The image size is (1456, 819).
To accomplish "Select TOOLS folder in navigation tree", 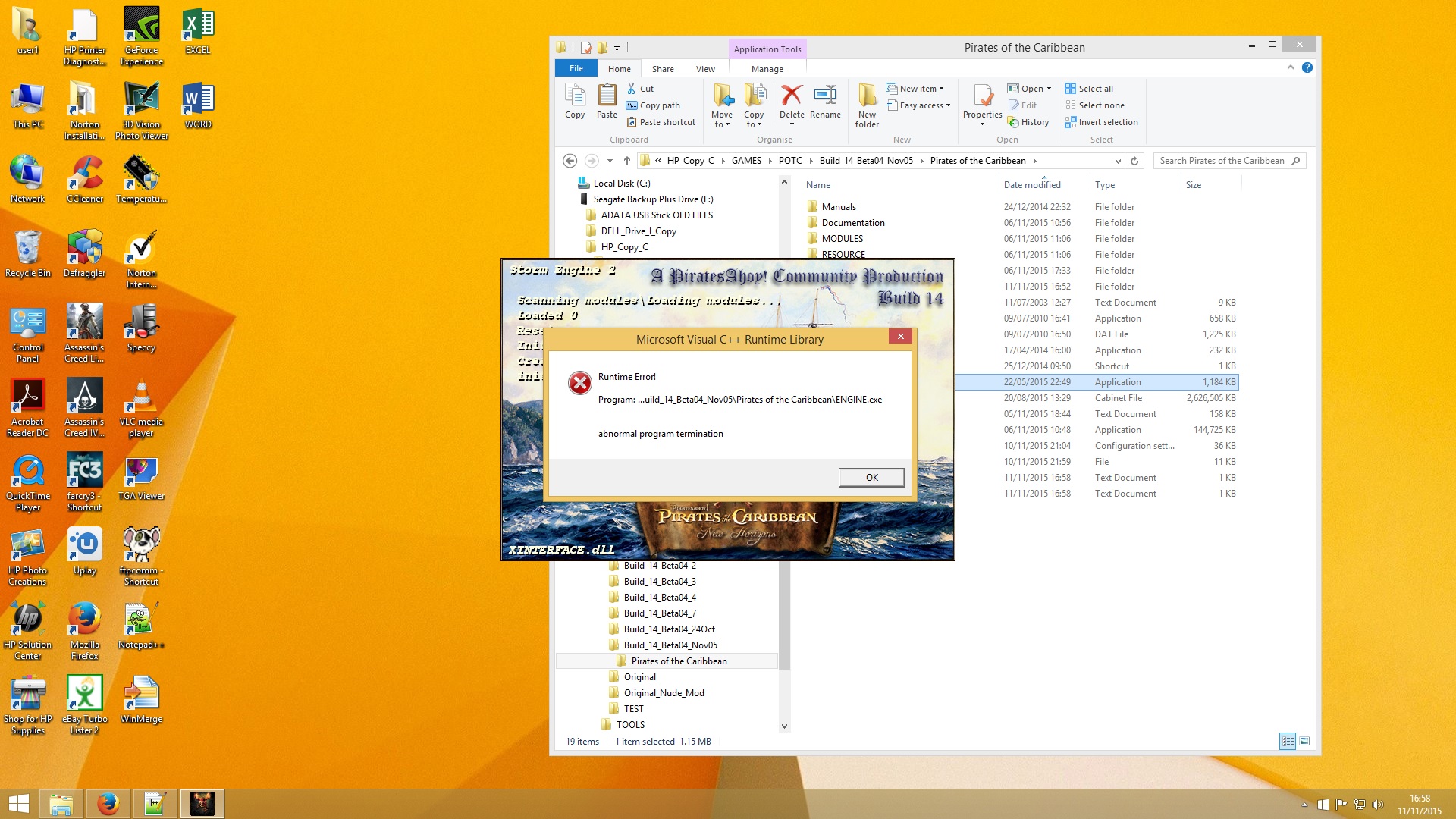I will 630,725.
